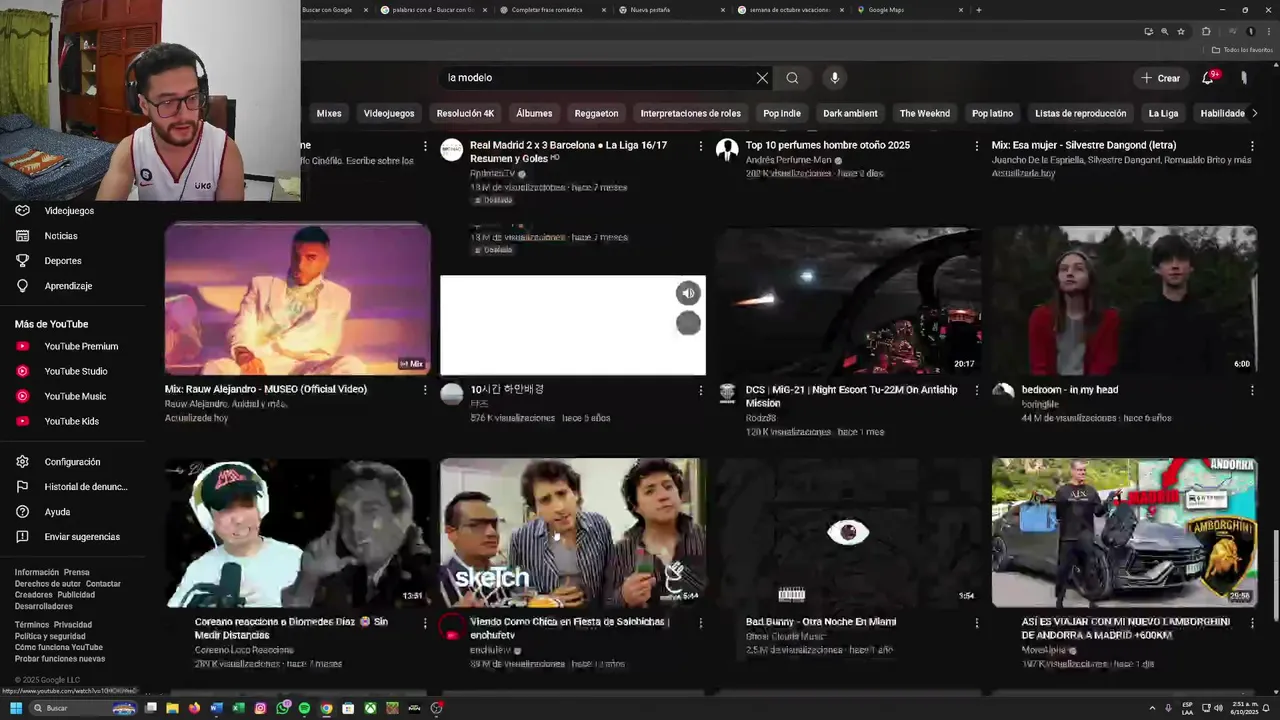Open options menu for Coreano reacciona video

coord(424,623)
